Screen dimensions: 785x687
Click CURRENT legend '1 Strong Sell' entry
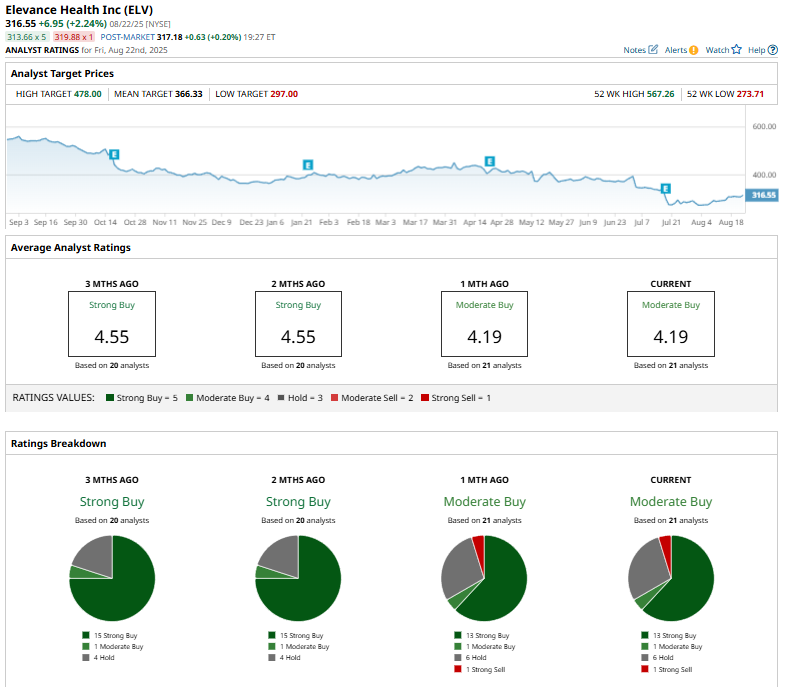[667, 669]
